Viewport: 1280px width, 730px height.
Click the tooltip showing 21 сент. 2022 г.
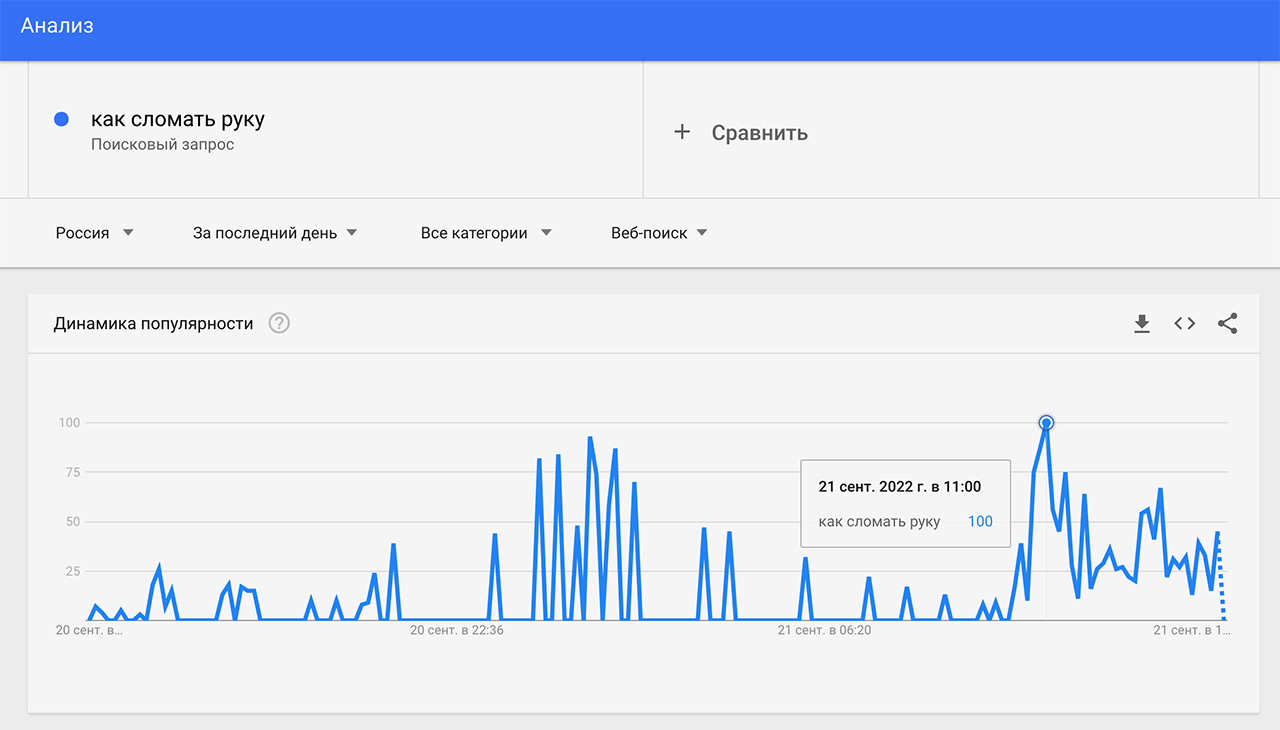pyautogui.click(x=904, y=503)
